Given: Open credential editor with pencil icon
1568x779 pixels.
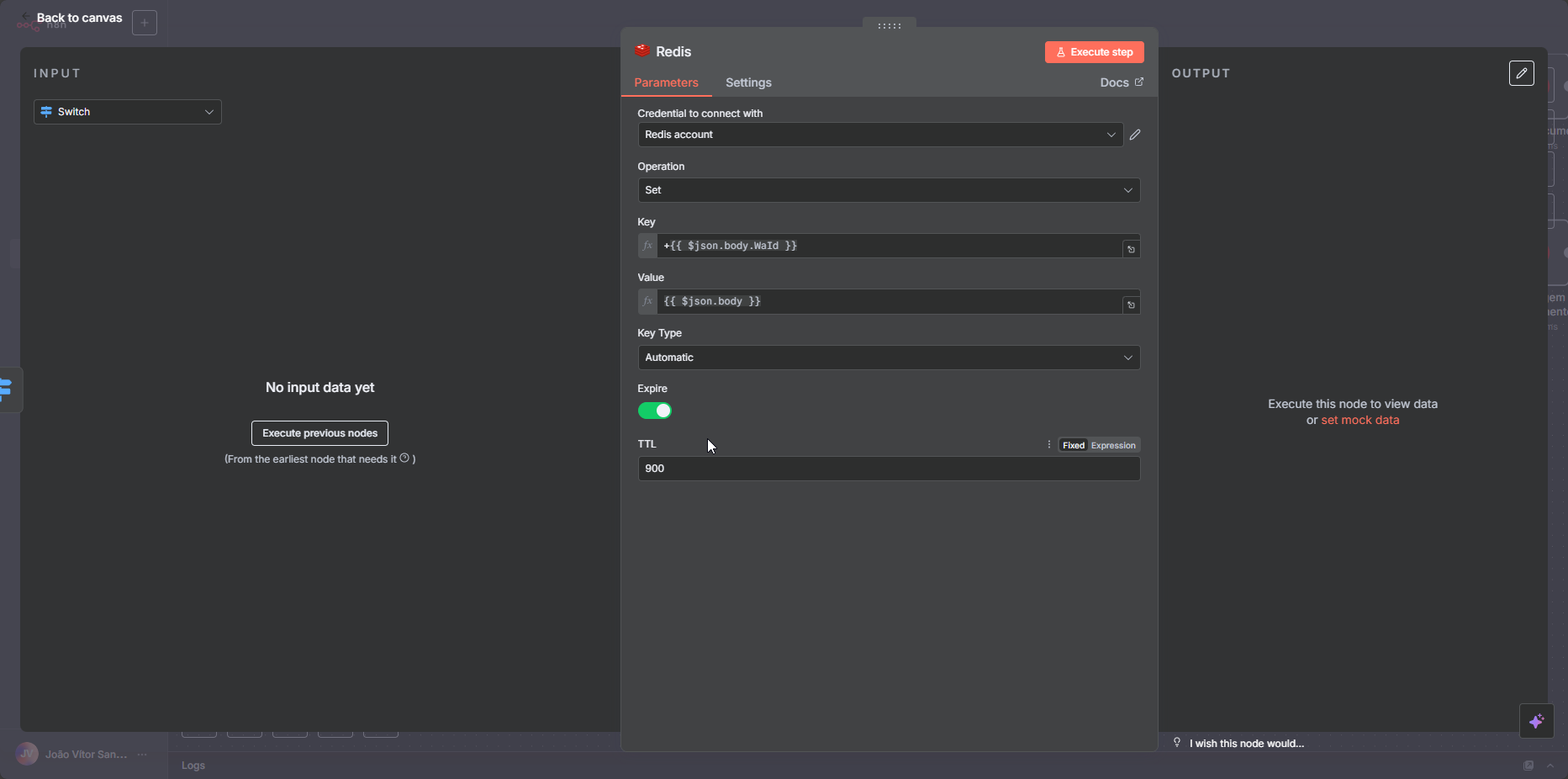Looking at the screenshot, I should tap(1135, 135).
